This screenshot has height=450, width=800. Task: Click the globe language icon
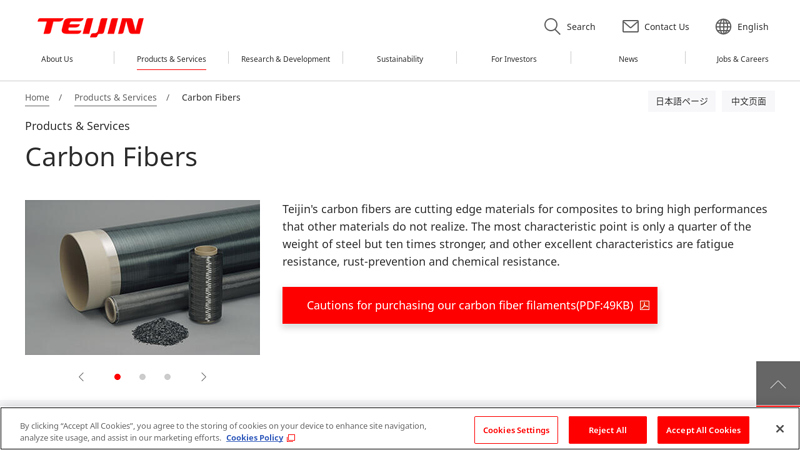(x=723, y=27)
